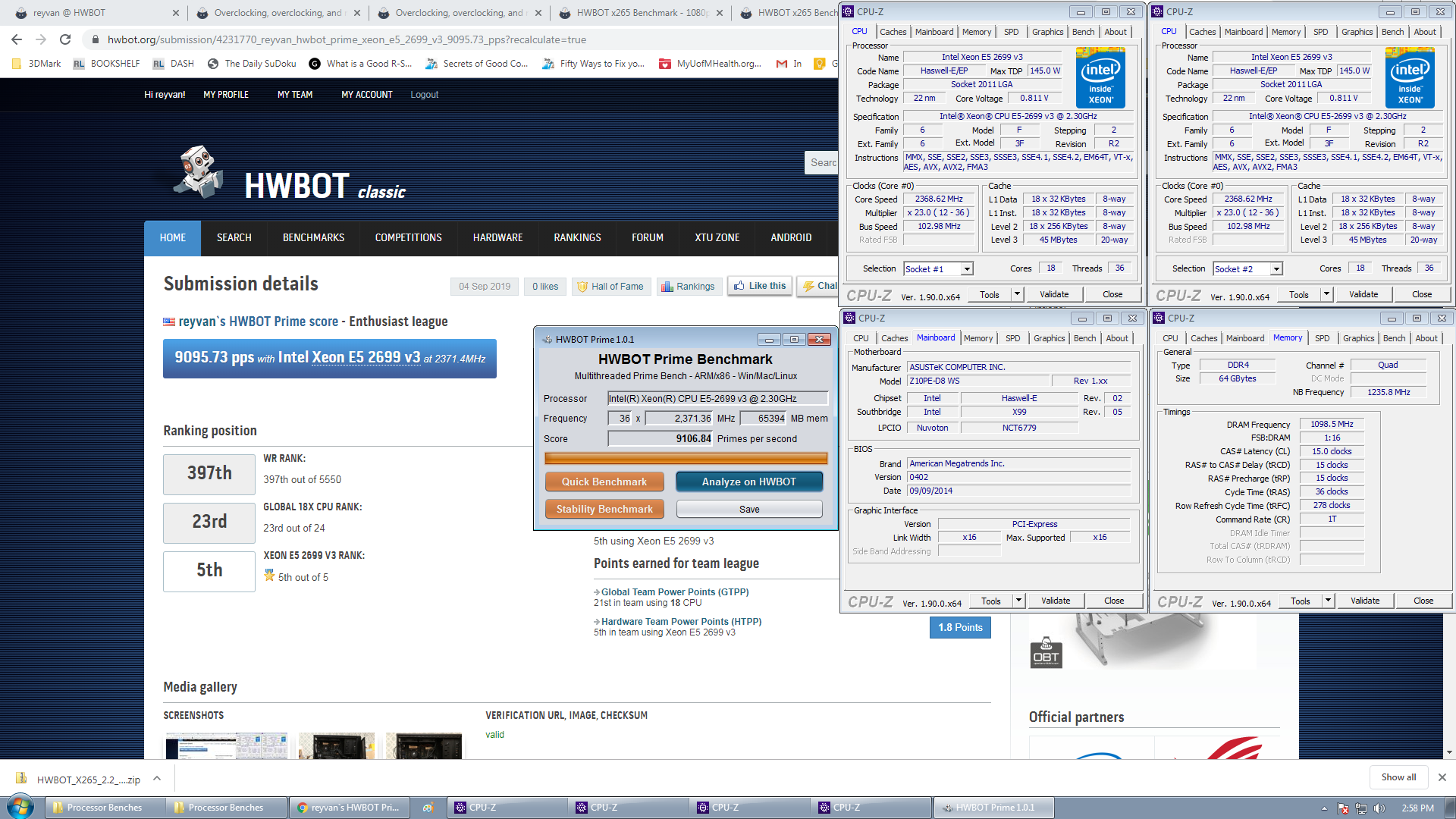Image resolution: width=1456 pixels, height=819 pixels.
Task: Switch to 'HWBOT x265 Benchmark - 1080p' browser tab
Action: point(642,13)
